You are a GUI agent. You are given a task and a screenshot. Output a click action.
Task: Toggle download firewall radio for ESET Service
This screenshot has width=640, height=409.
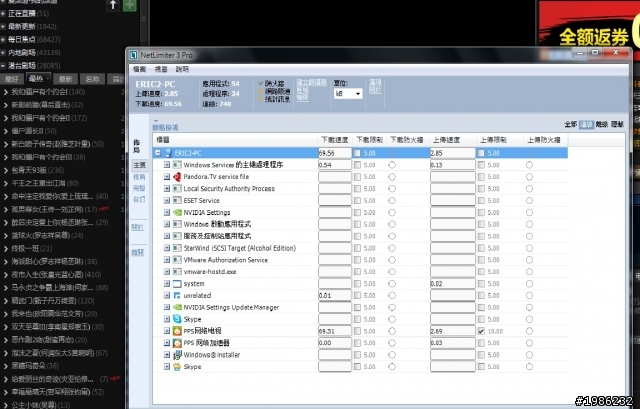[x=392, y=200]
